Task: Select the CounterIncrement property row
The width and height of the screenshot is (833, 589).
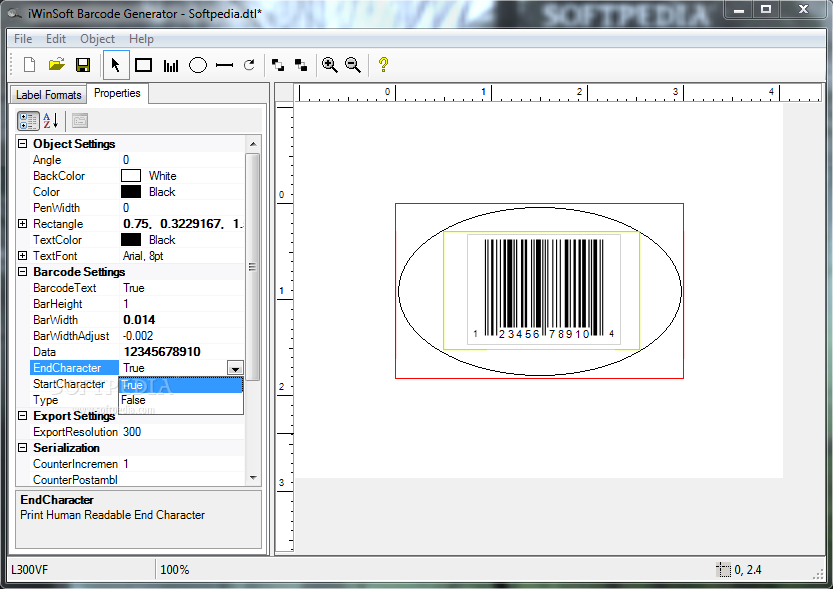Action: 137,464
